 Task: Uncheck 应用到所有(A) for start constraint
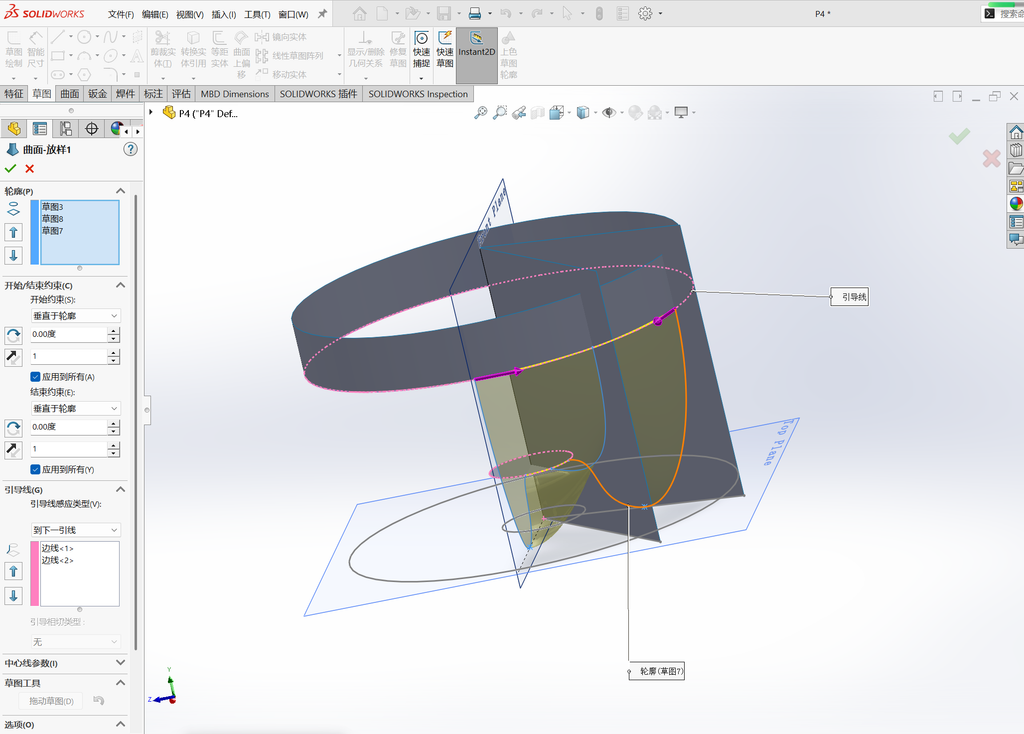35,377
